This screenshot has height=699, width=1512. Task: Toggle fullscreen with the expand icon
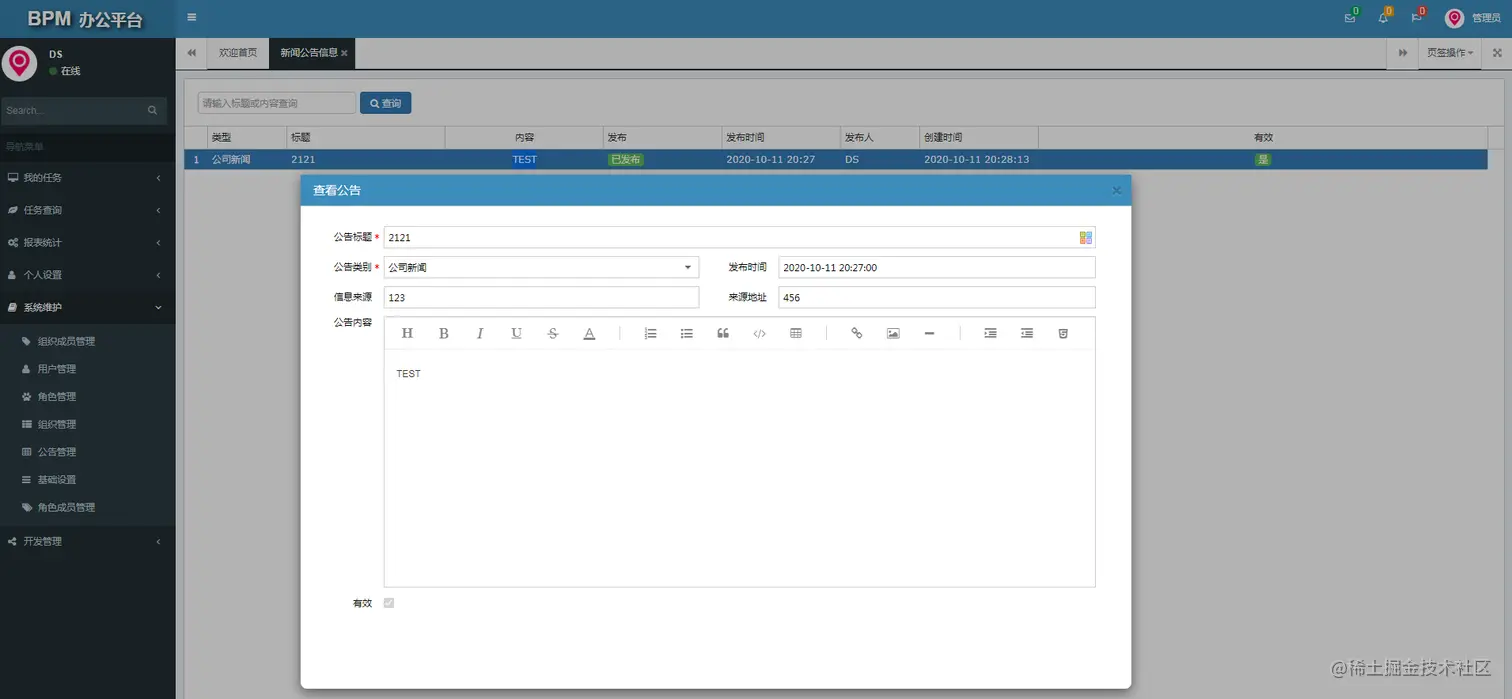pos(1497,53)
